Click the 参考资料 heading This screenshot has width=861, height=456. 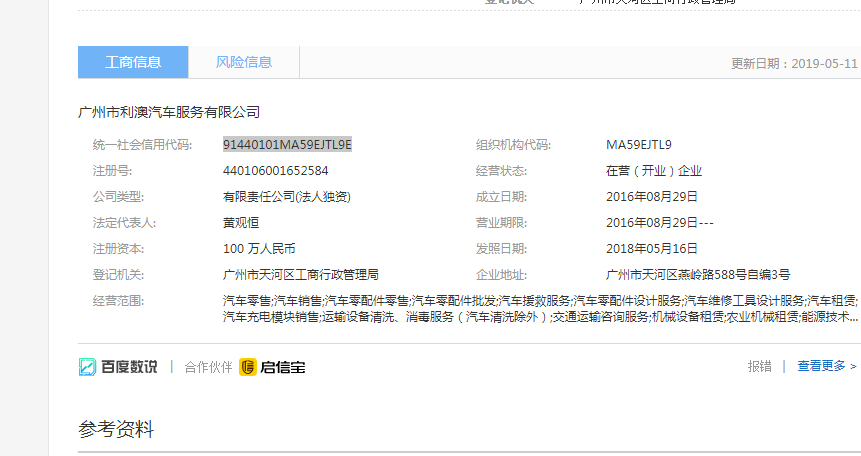[116, 429]
